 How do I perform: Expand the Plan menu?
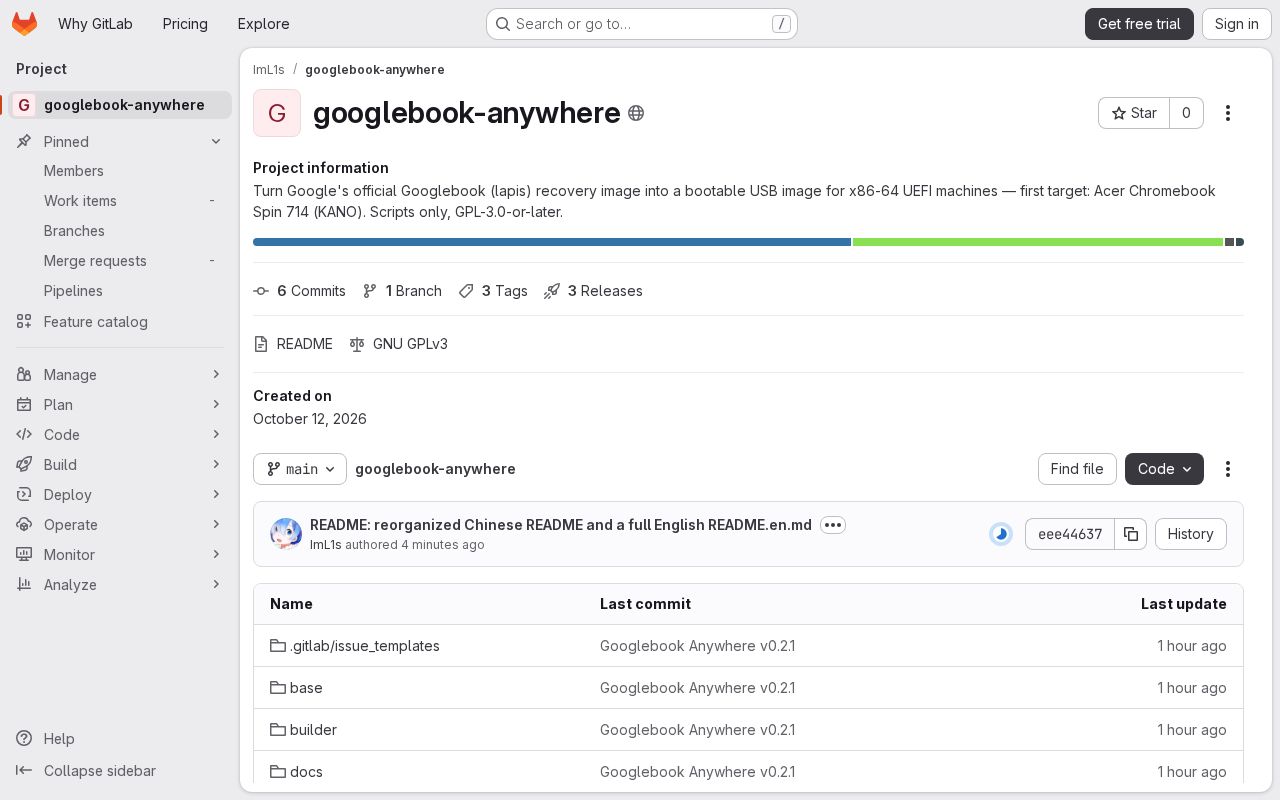pyautogui.click(x=120, y=405)
